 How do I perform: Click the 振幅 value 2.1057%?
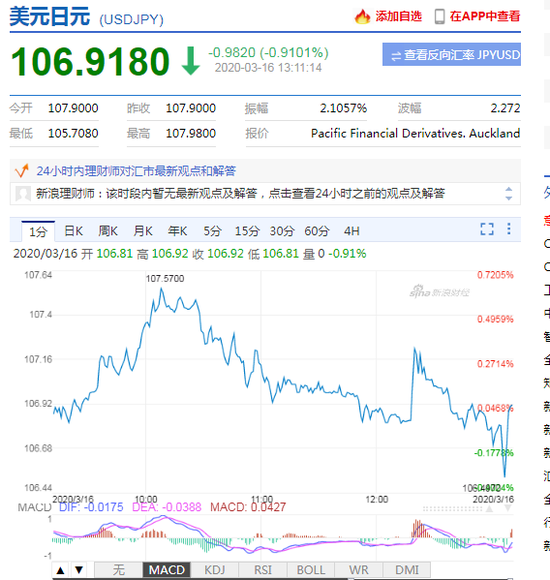(x=343, y=108)
